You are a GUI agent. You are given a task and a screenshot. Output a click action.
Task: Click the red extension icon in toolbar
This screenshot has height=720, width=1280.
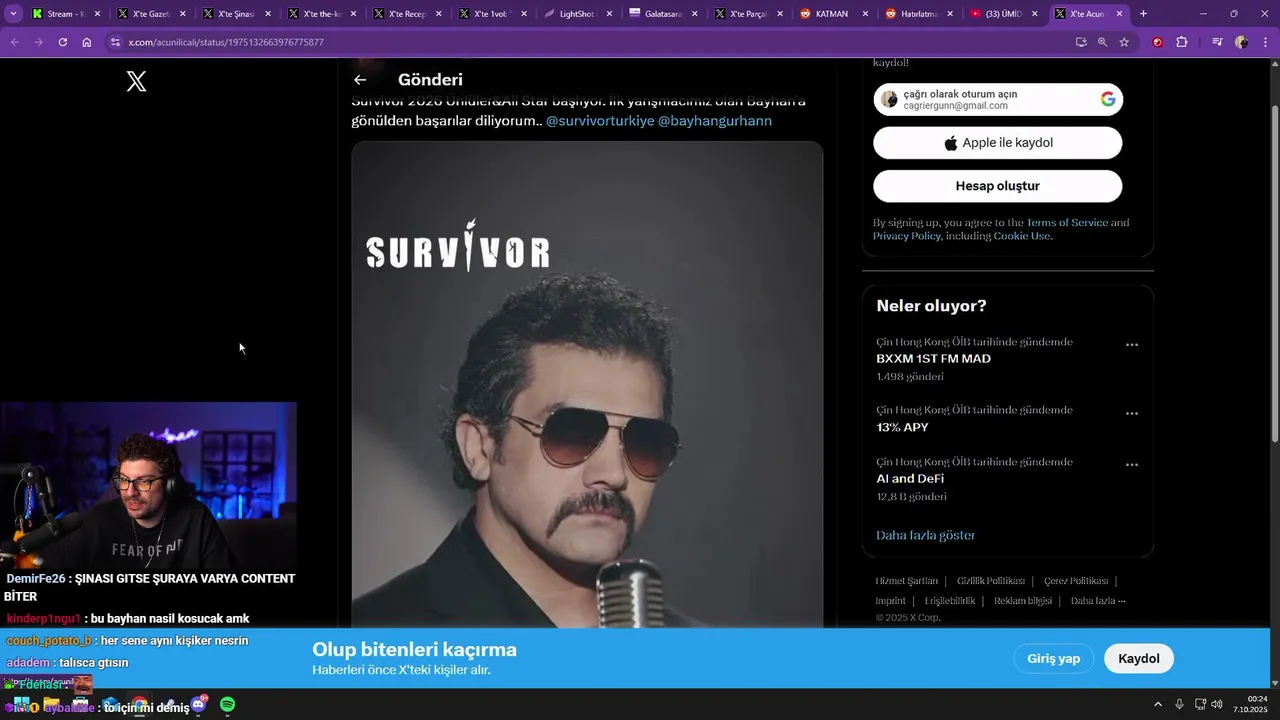1158,42
